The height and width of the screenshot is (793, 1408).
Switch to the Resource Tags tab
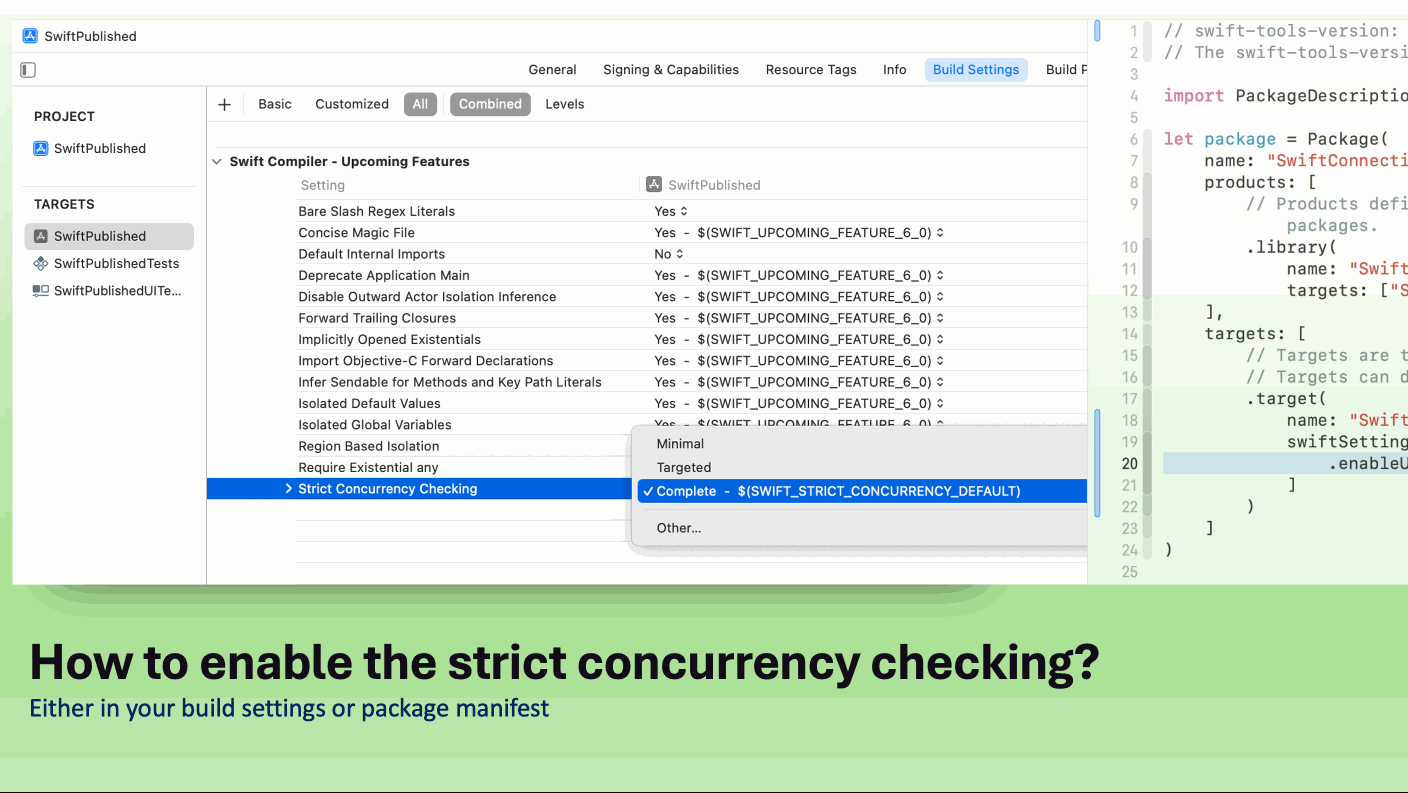[x=811, y=70]
